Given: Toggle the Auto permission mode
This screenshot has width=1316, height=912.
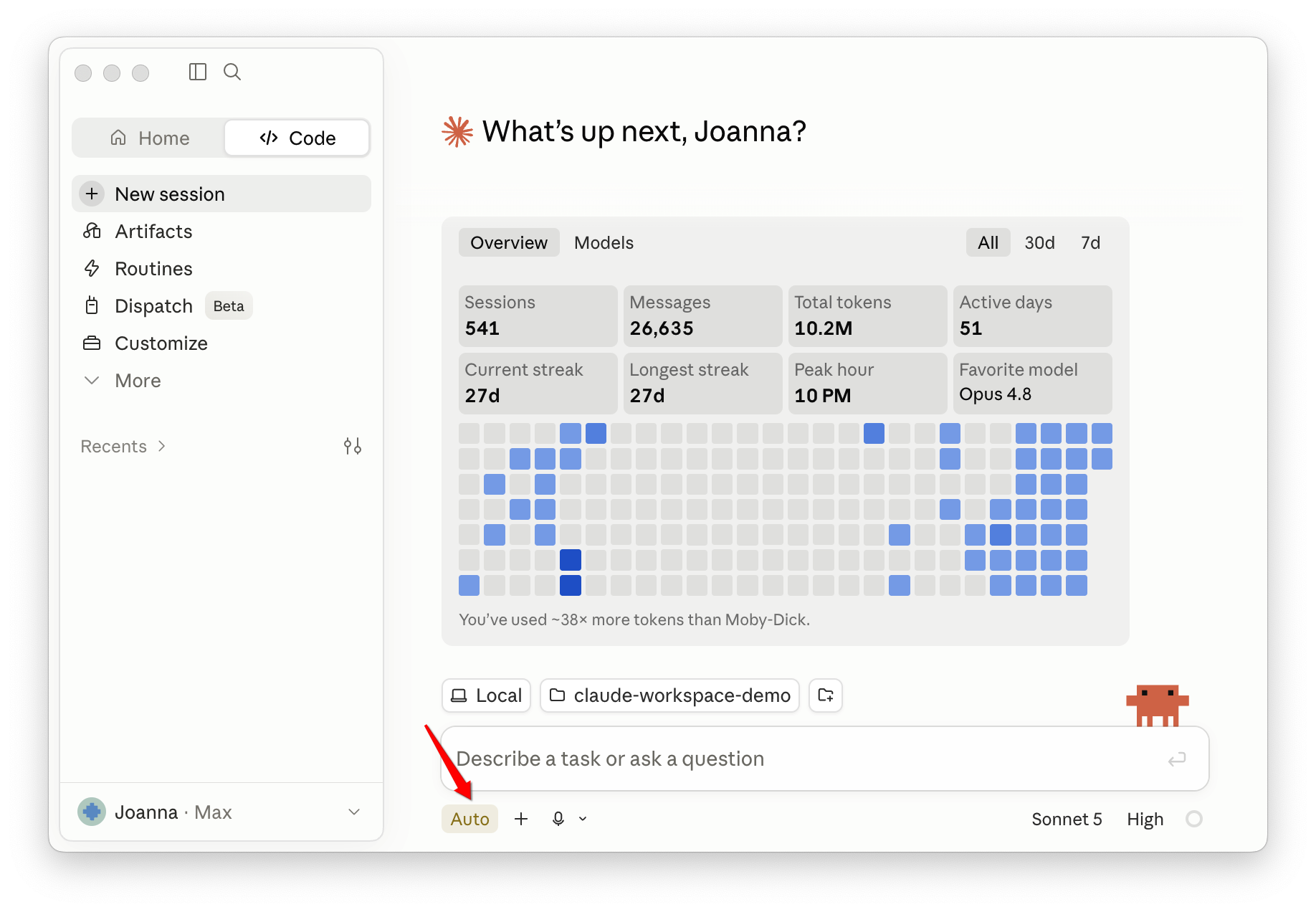Looking at the screenshot, I should [470, 819].
